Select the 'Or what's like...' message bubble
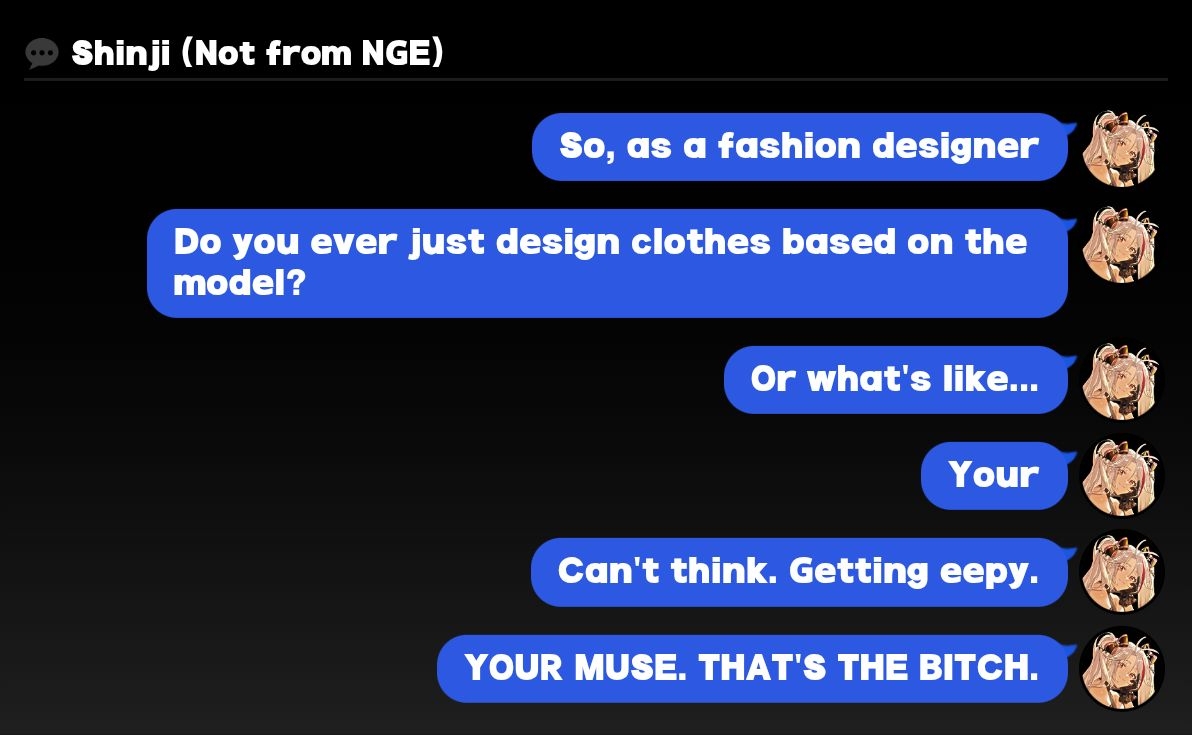The image size is (1192, 735). (895, 380)
